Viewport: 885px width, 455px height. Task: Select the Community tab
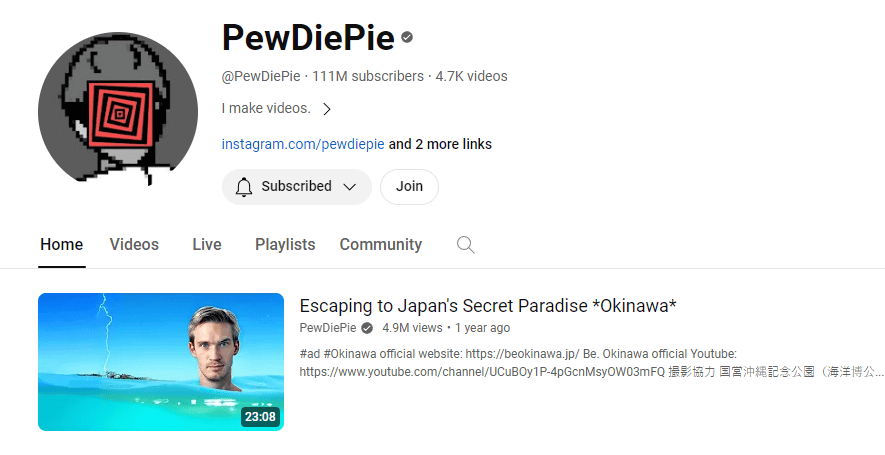click(x=380, y=244)
